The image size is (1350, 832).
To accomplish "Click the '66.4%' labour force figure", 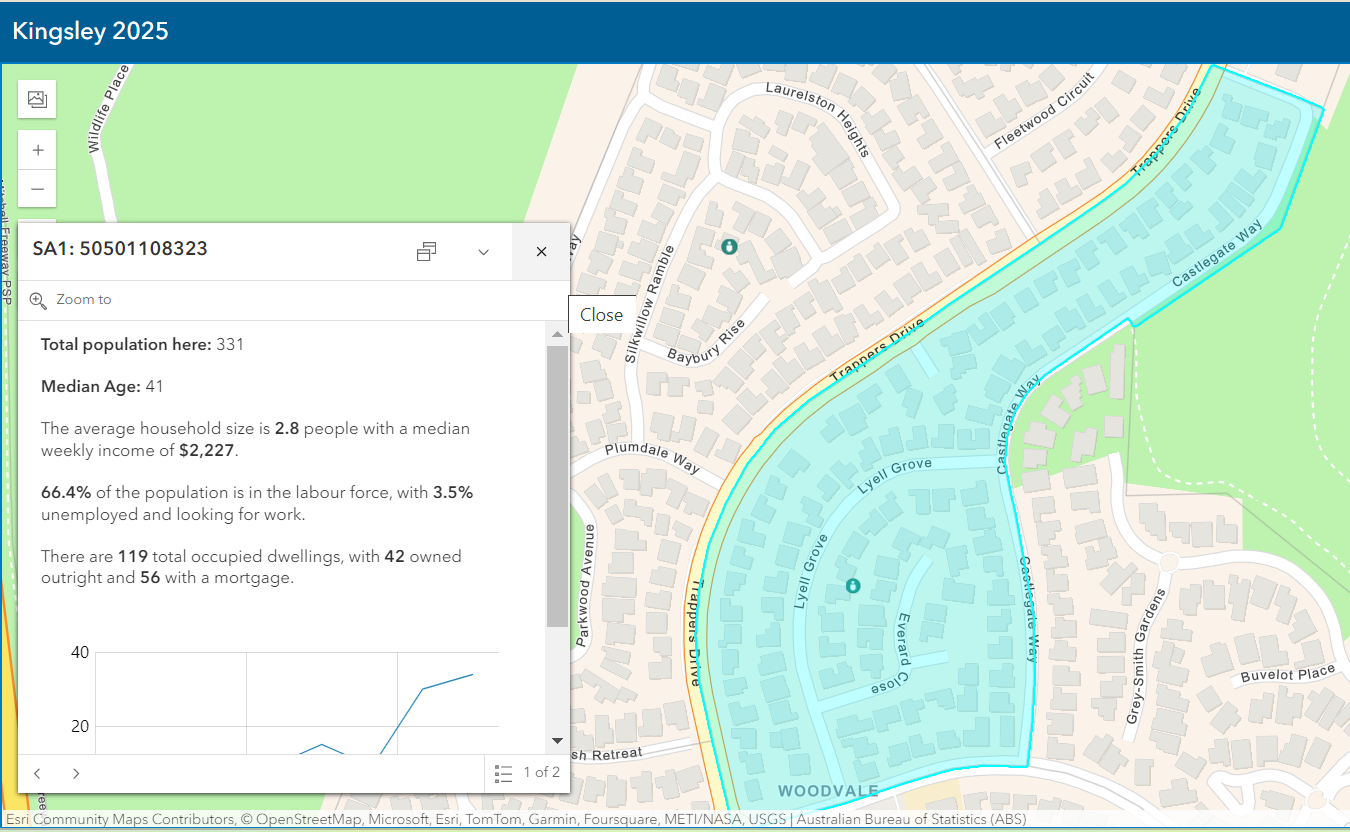I will [x=66, y=493].
